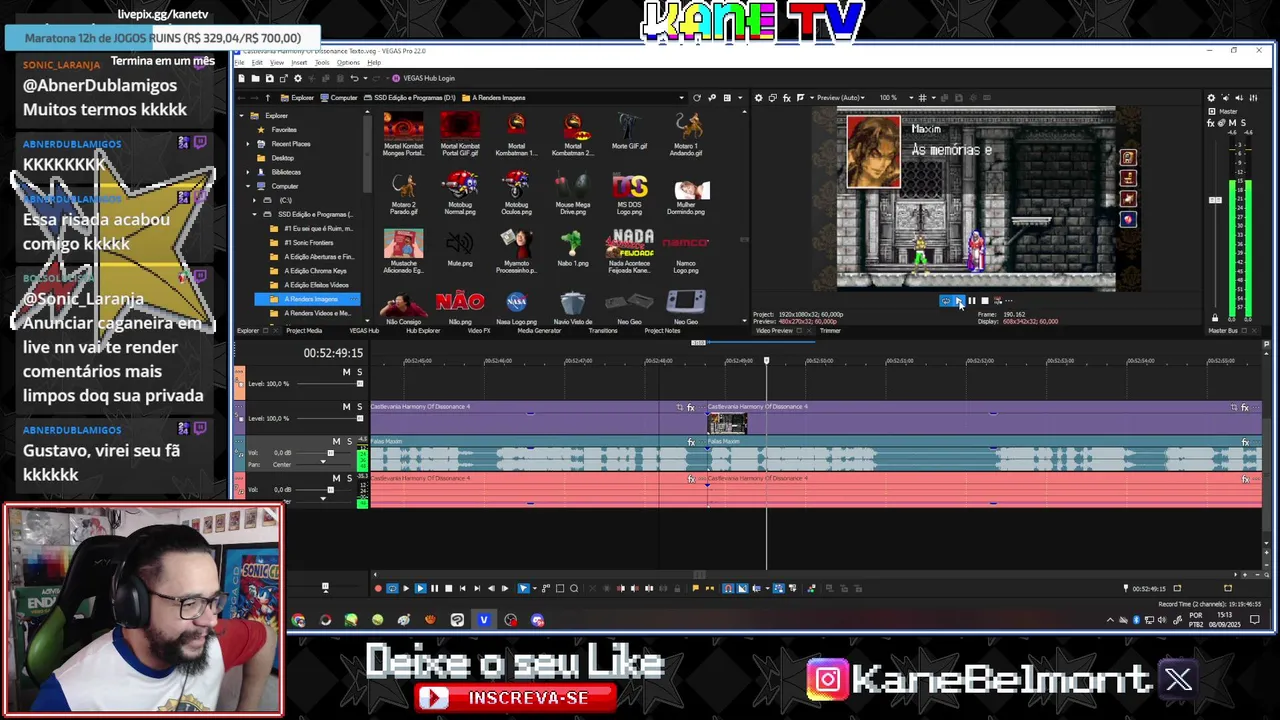This screenshot has width=1280, height=720.
Task: Click the Open project folder icon
Action: coord(255,78)
